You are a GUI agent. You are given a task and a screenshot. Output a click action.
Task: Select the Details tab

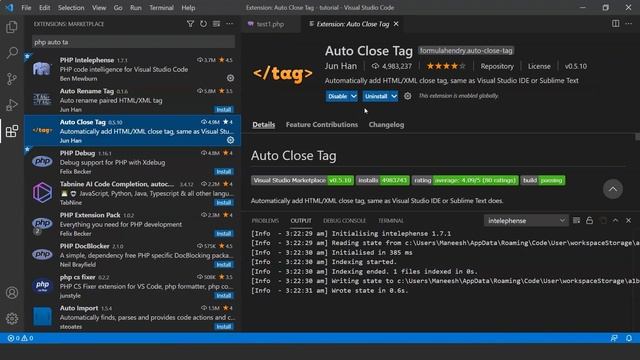[x=264, y=124]
